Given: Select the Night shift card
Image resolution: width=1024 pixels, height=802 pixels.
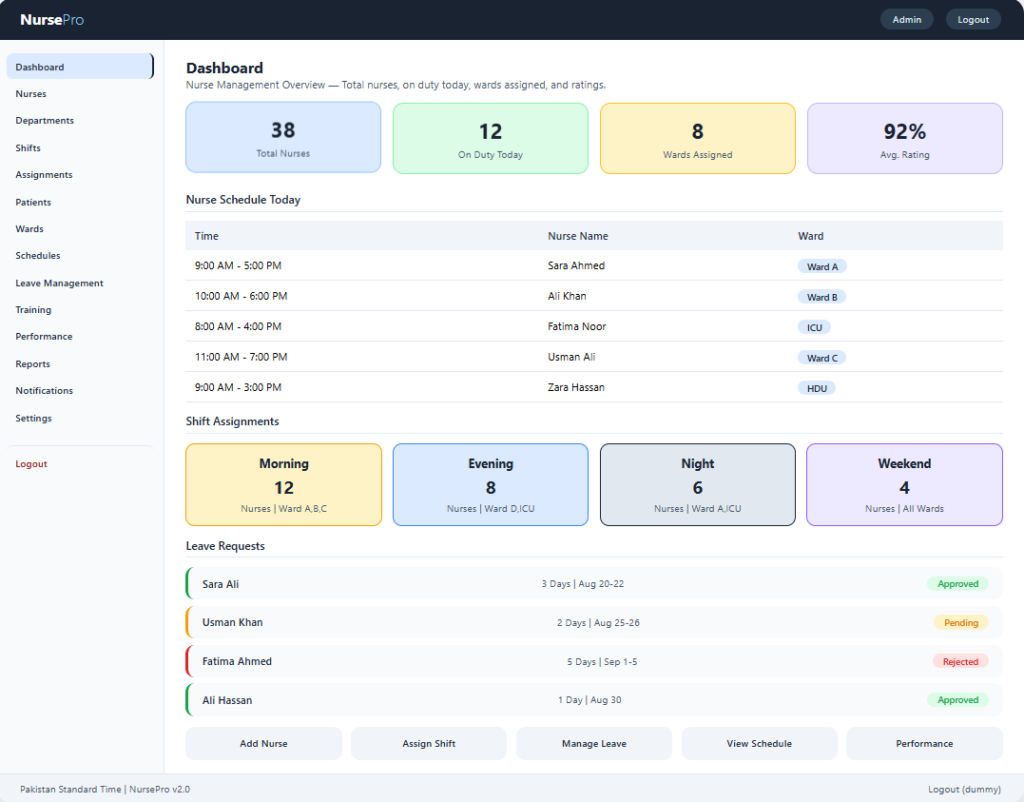Looking at the screenshot, I should point(697,485).
